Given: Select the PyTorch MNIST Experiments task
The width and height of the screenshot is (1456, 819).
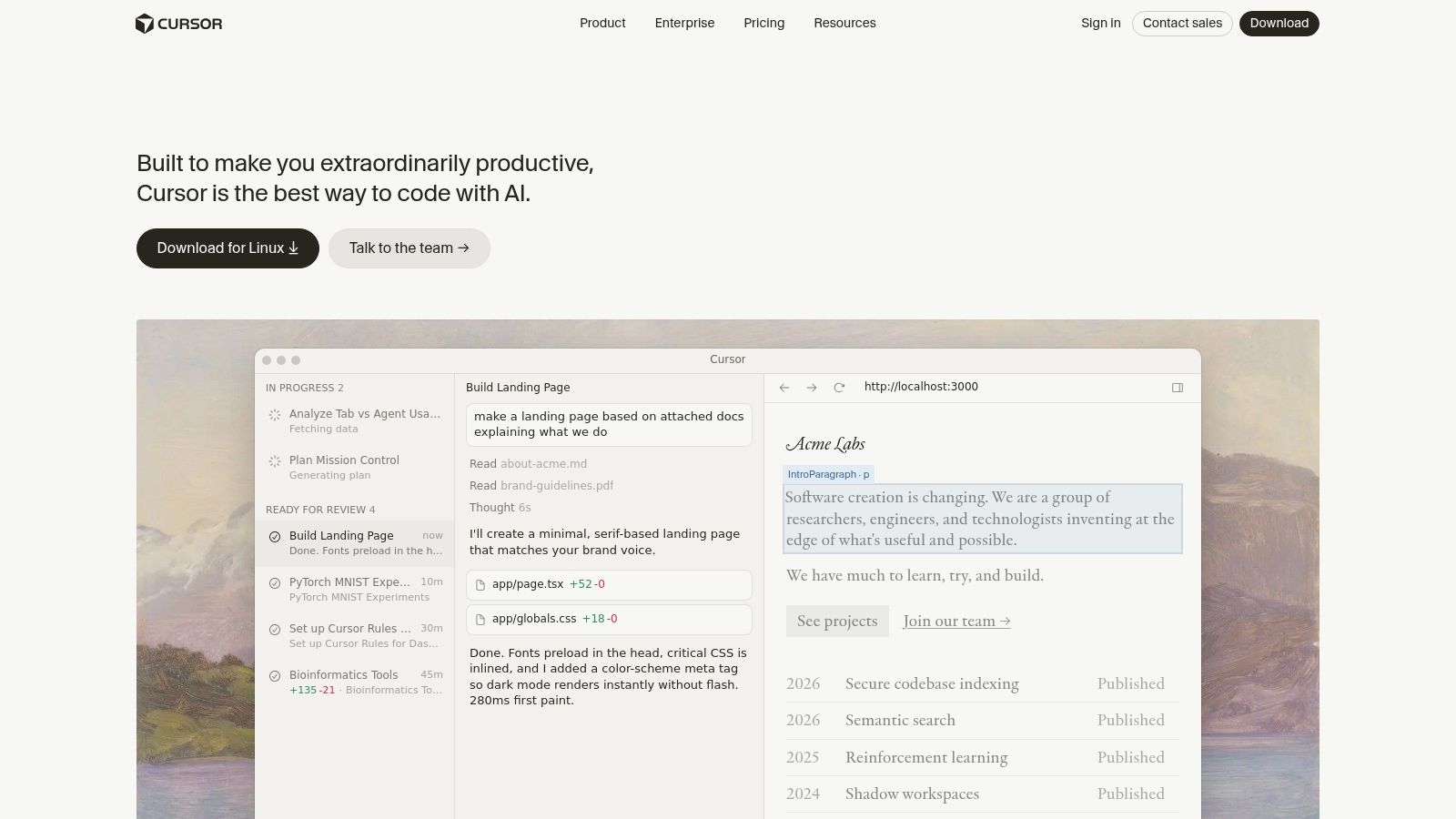Looking at the screenshot, I should click(355, 589).
